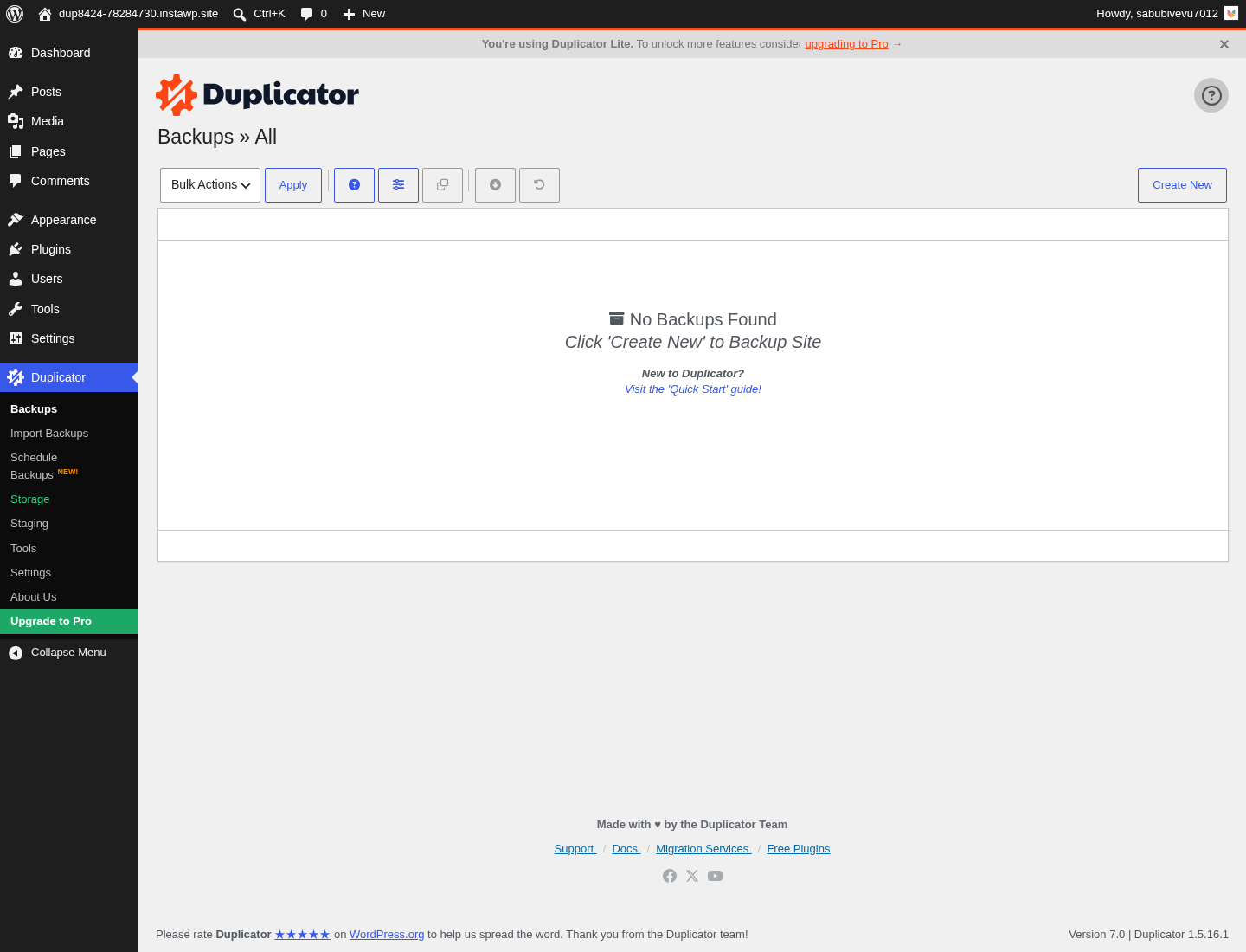Viewport: 1246px width, 952px height.
Task: Click the X social icon
Action: (692, 876)
